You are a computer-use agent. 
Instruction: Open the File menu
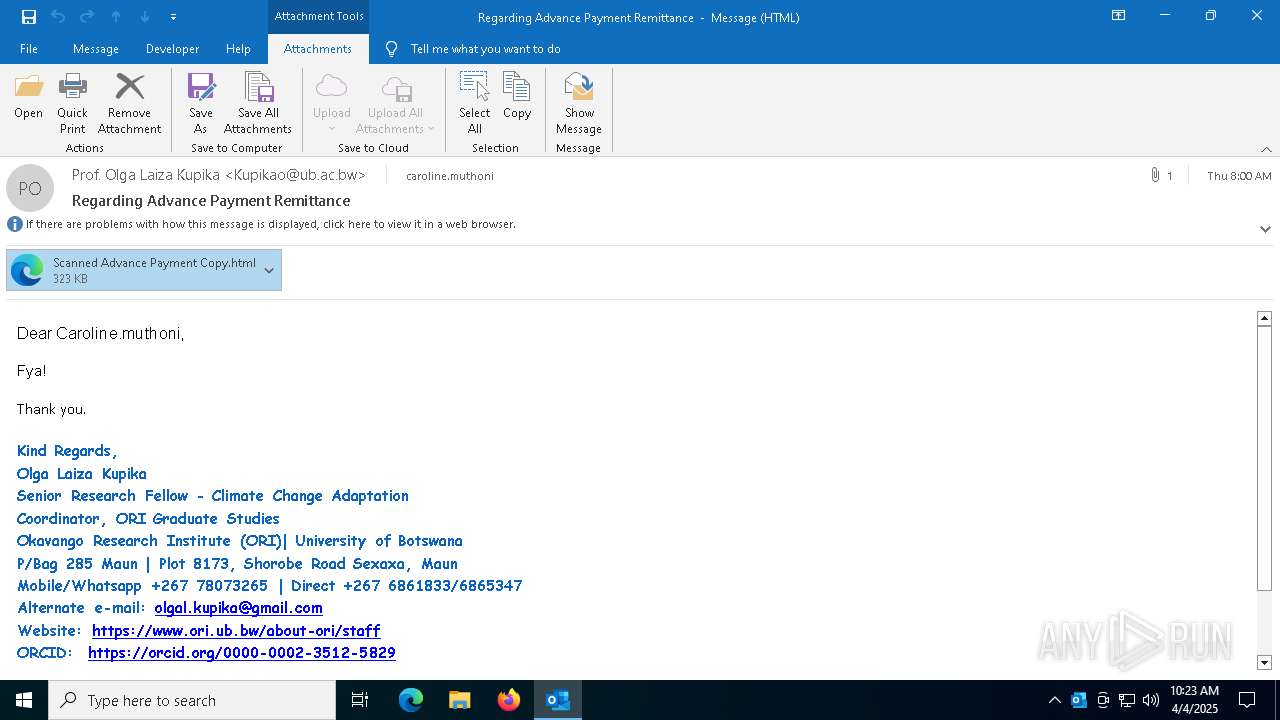coord(29,49)
